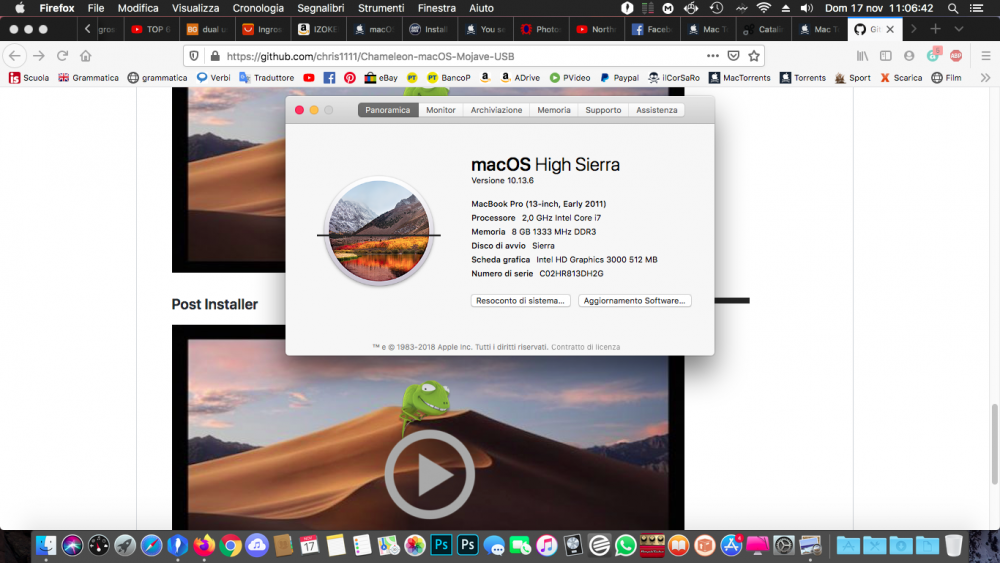Open Paypal bookmark
1000x563 pixels.
pyautogui.click(x=619, y=78)
